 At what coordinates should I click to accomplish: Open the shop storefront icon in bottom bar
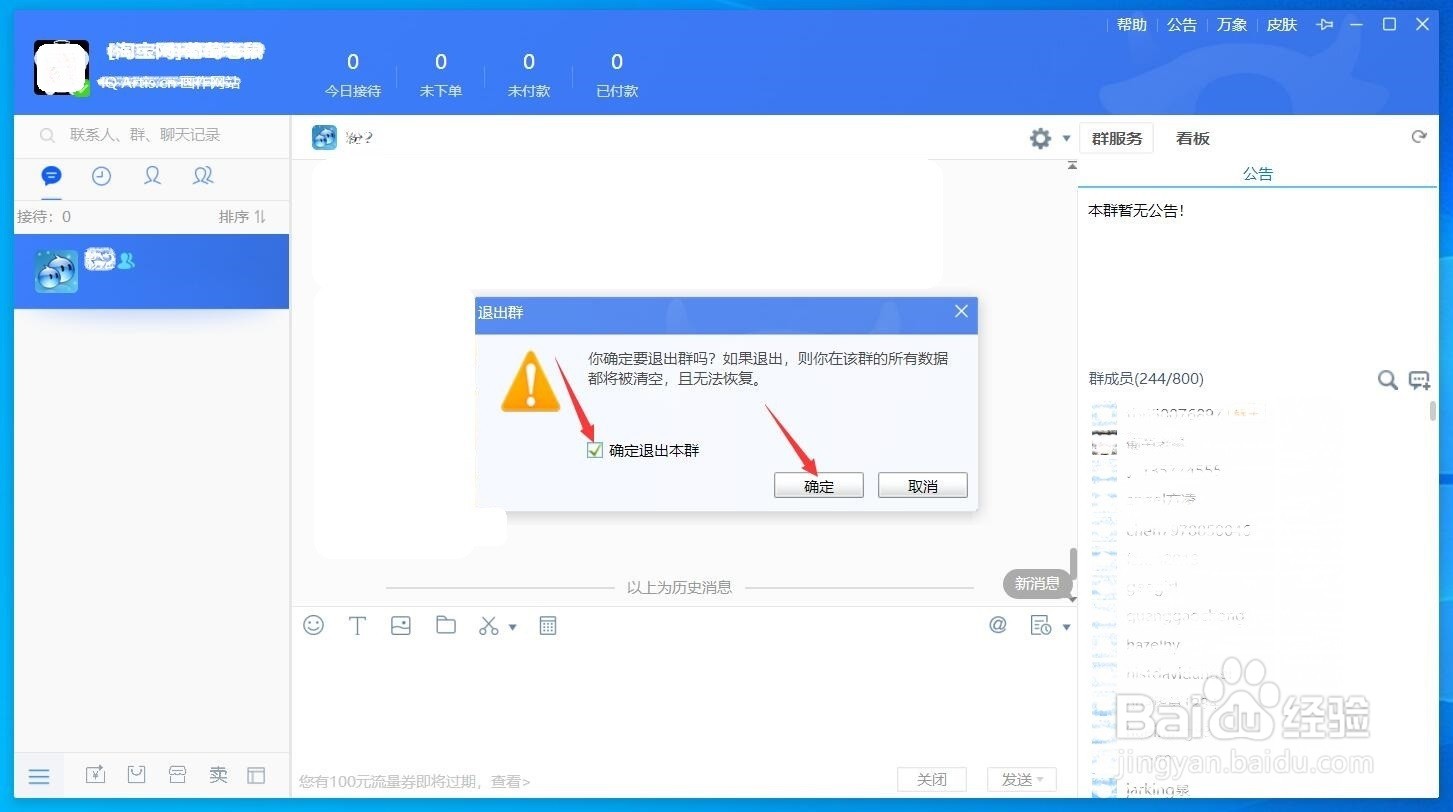point(177,775)
